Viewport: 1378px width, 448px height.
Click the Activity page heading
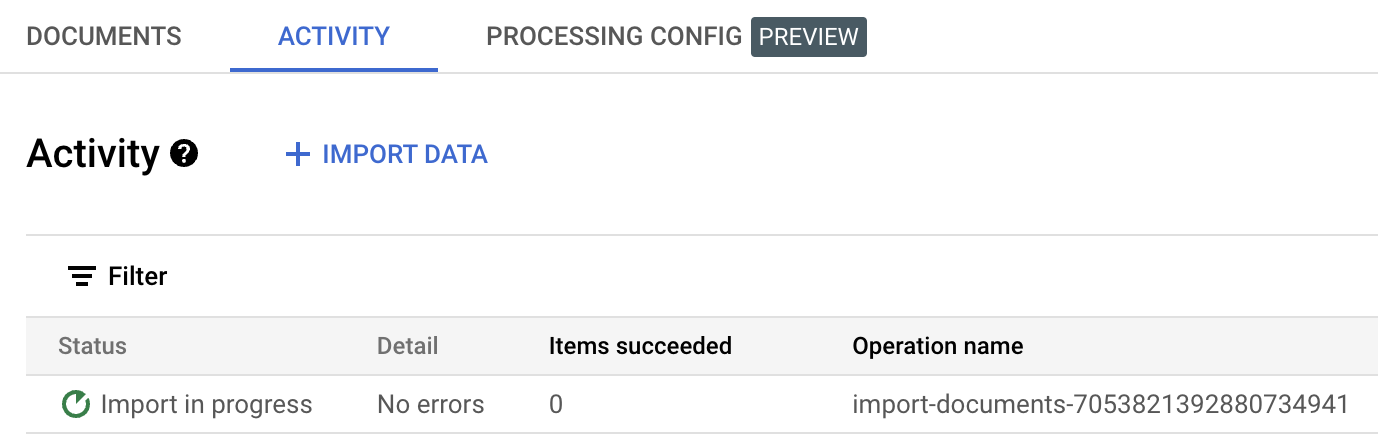(93, 154)
